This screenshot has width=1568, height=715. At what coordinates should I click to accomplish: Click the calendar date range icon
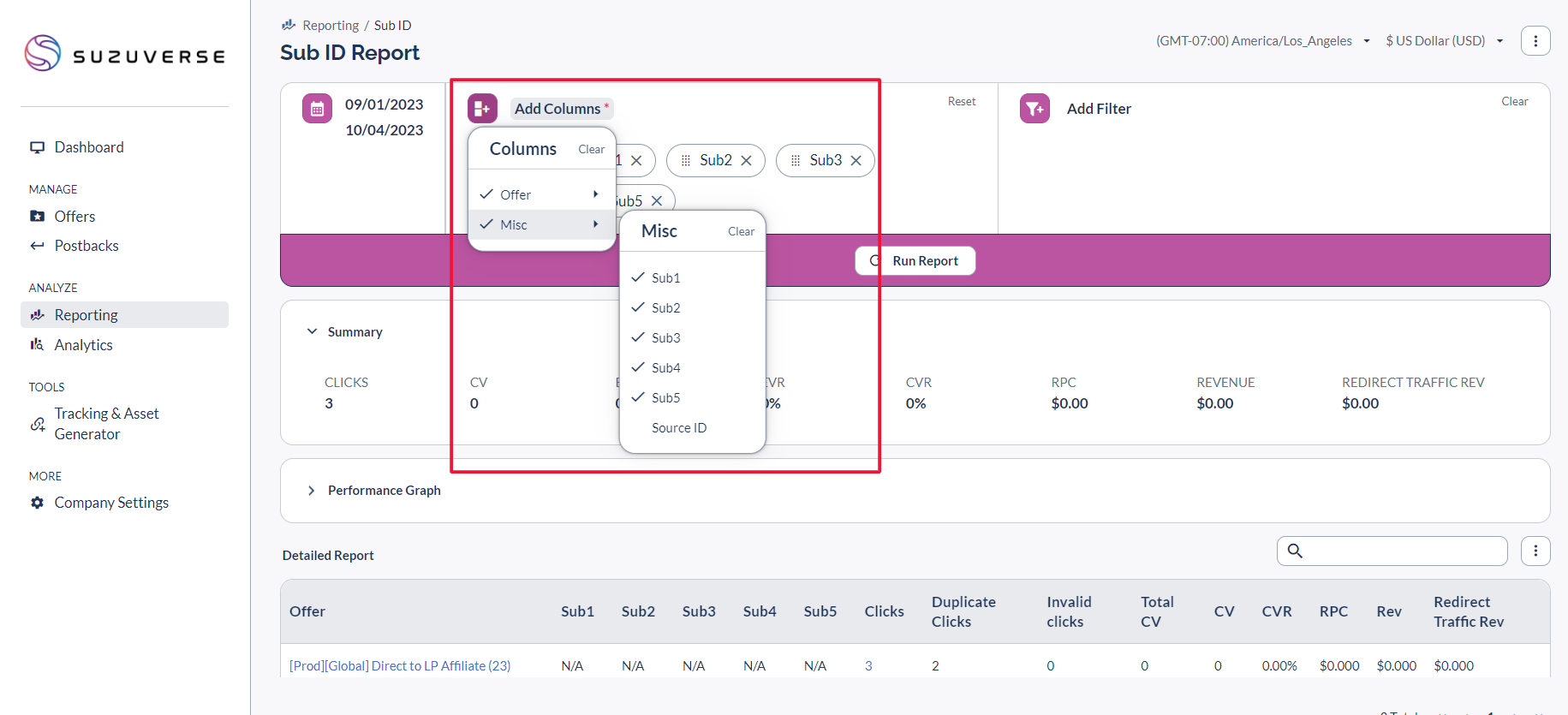coord(317,109)
